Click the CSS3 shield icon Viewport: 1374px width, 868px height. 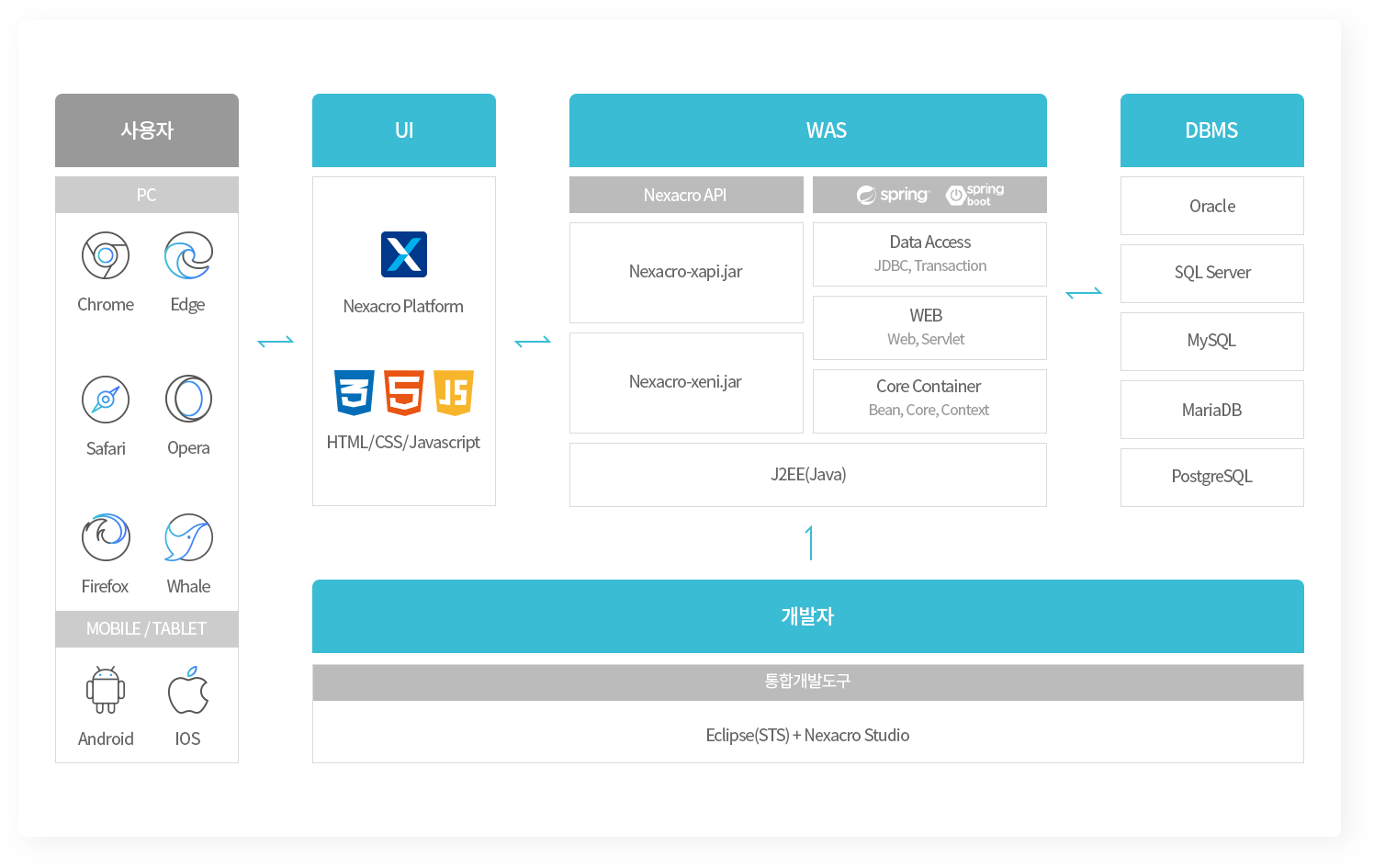click(355, 392)
